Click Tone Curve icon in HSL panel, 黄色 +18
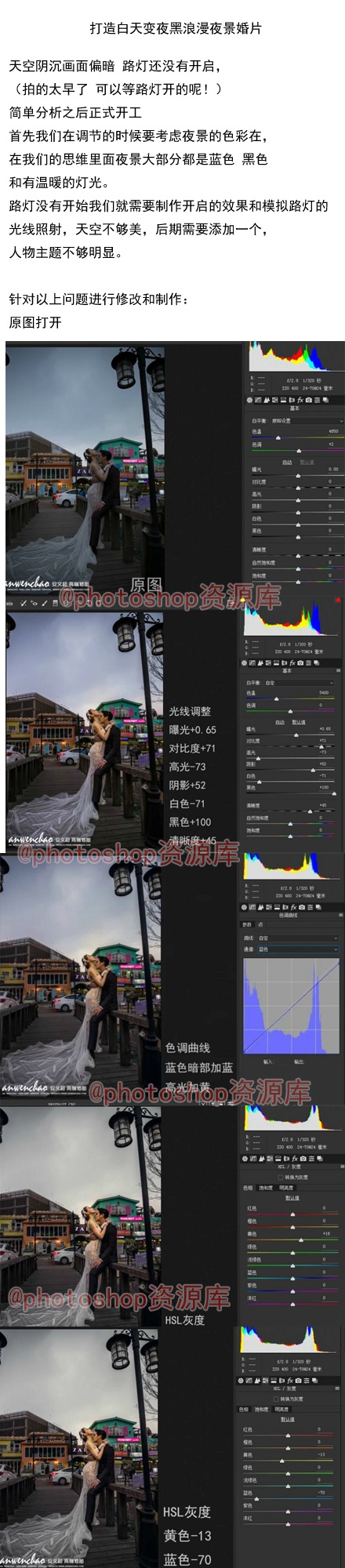Viewport: 345px width, 1568px height. 252,1158
